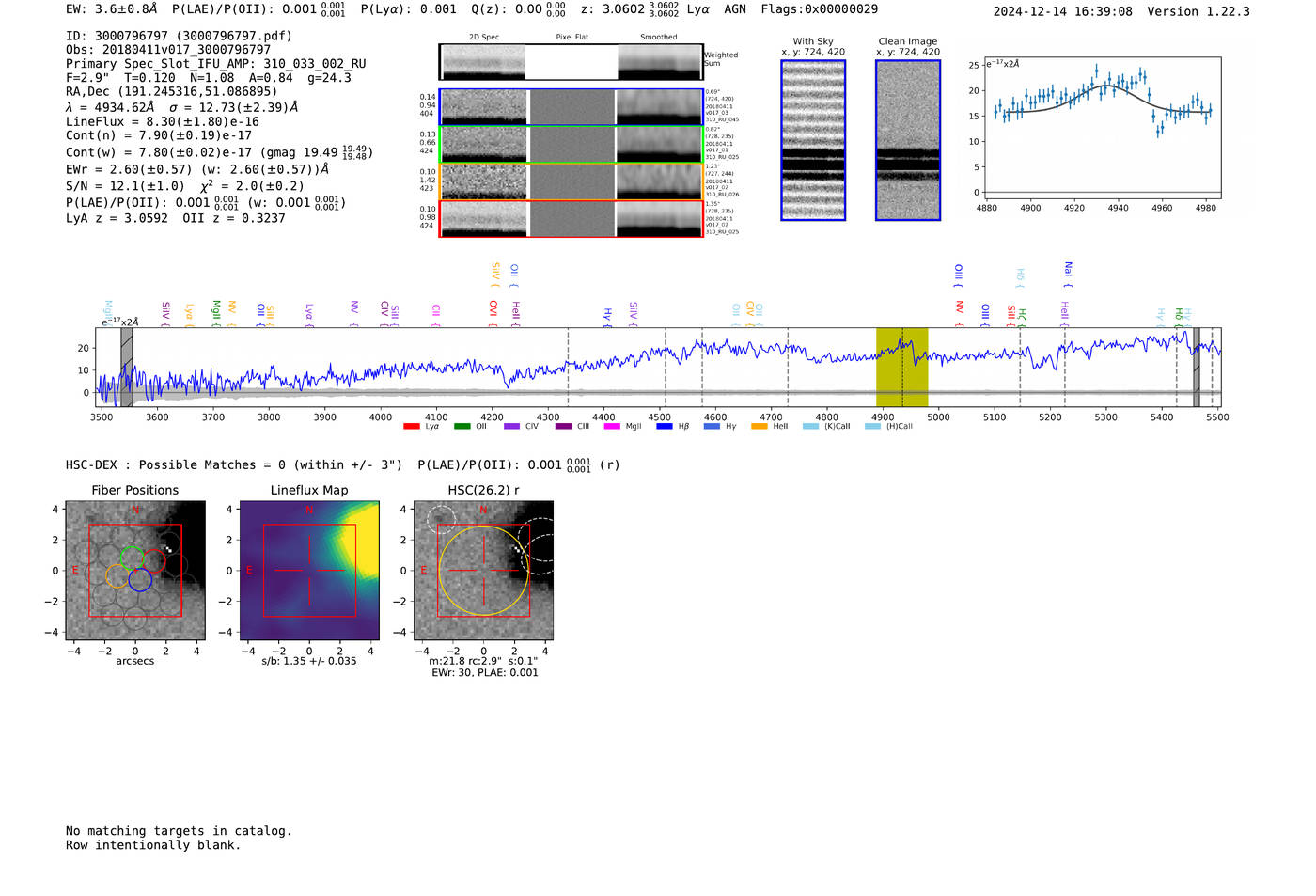
Task: Click the Weighted Sum 2D spectrum strip
Action: [x=572, y=62]
